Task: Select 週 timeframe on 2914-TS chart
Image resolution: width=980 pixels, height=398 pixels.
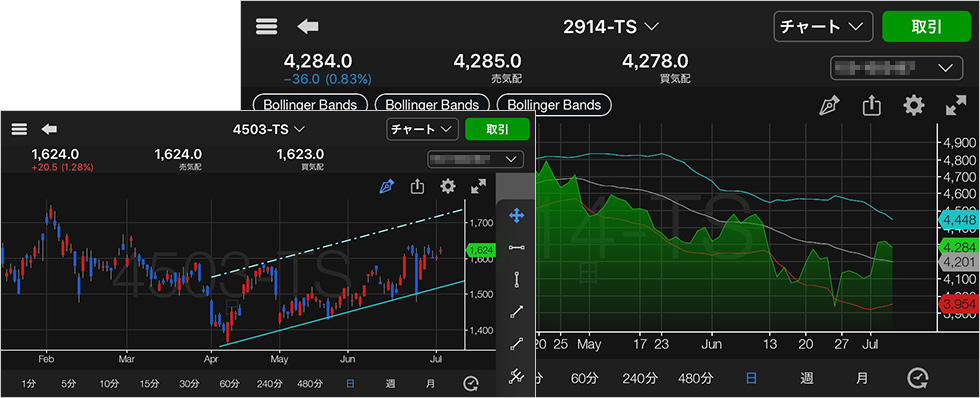Action: pos(807,377)
